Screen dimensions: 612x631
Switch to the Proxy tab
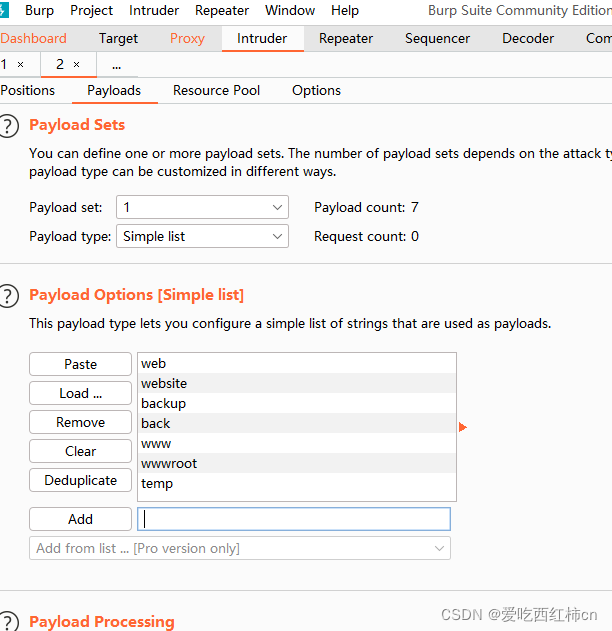[x=187, y=38]
